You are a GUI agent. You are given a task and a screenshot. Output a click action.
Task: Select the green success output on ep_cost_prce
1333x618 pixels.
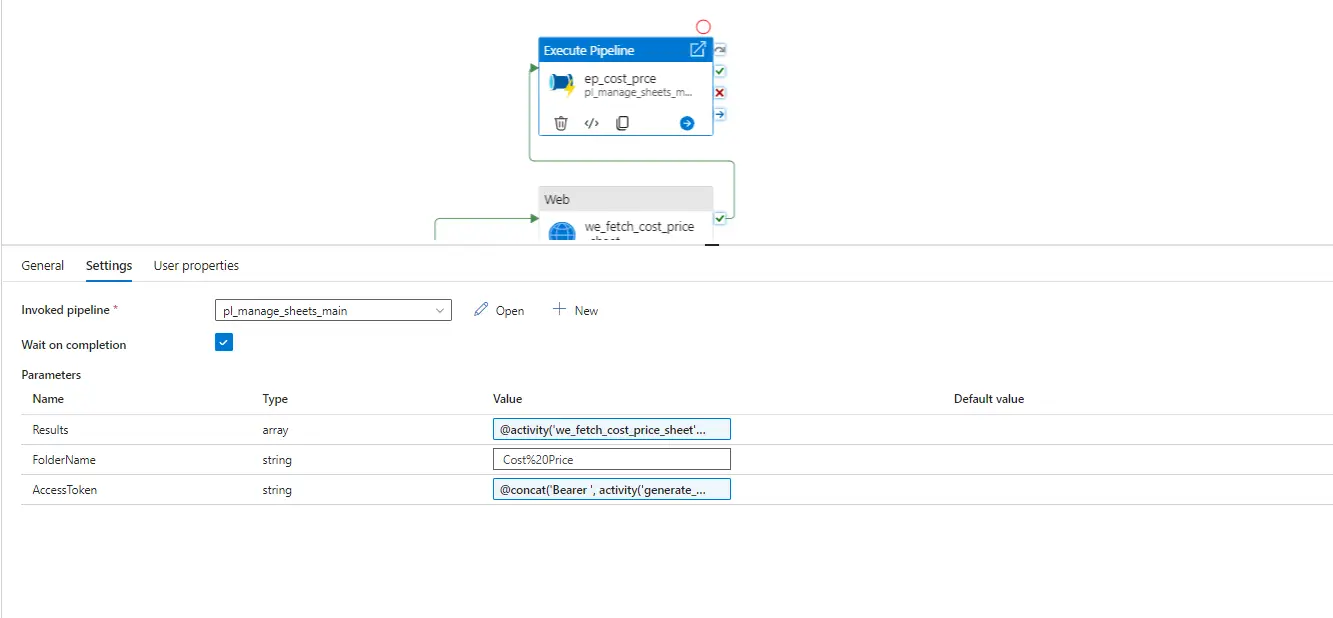[x=719, y=70]
